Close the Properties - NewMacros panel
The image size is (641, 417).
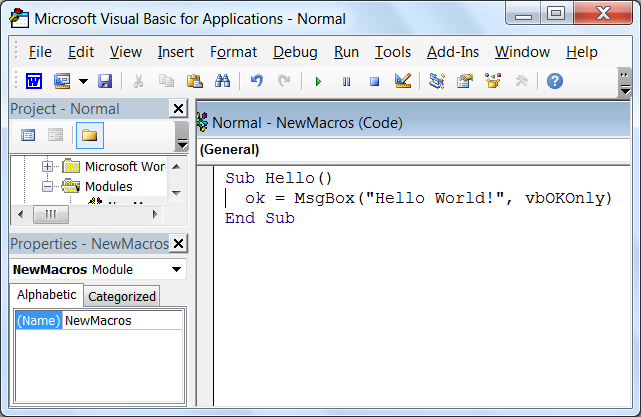click(x=178, y=244)
